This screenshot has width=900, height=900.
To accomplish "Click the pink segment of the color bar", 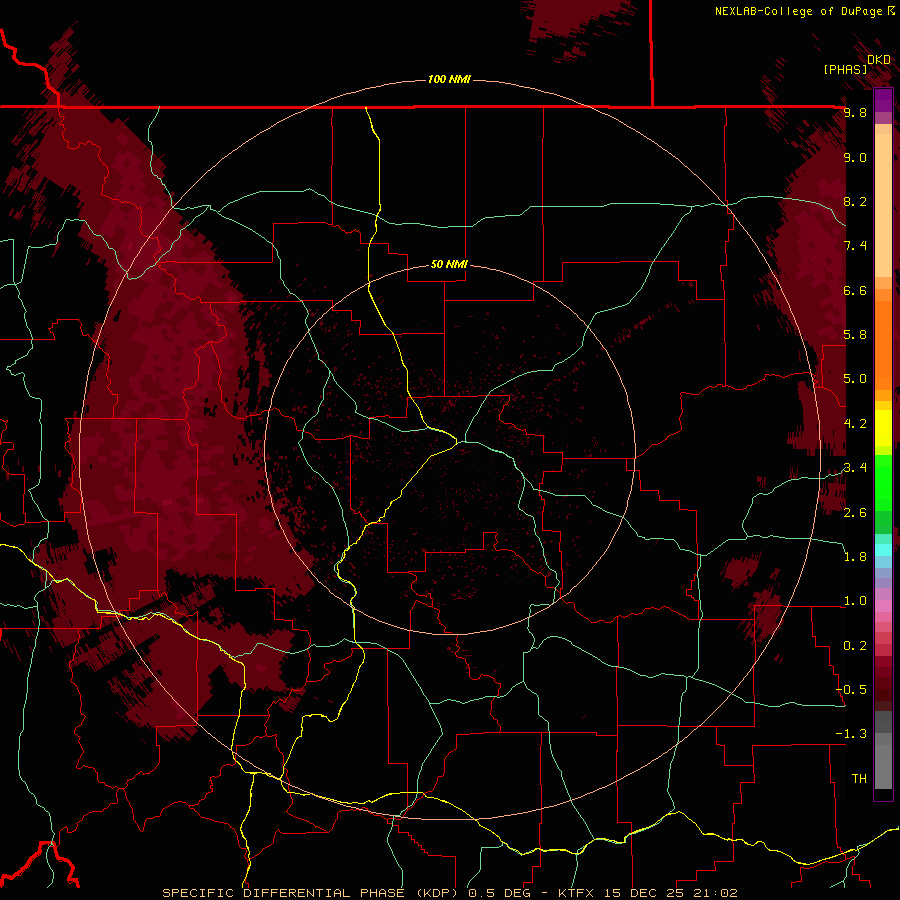I will click(883, 606).
